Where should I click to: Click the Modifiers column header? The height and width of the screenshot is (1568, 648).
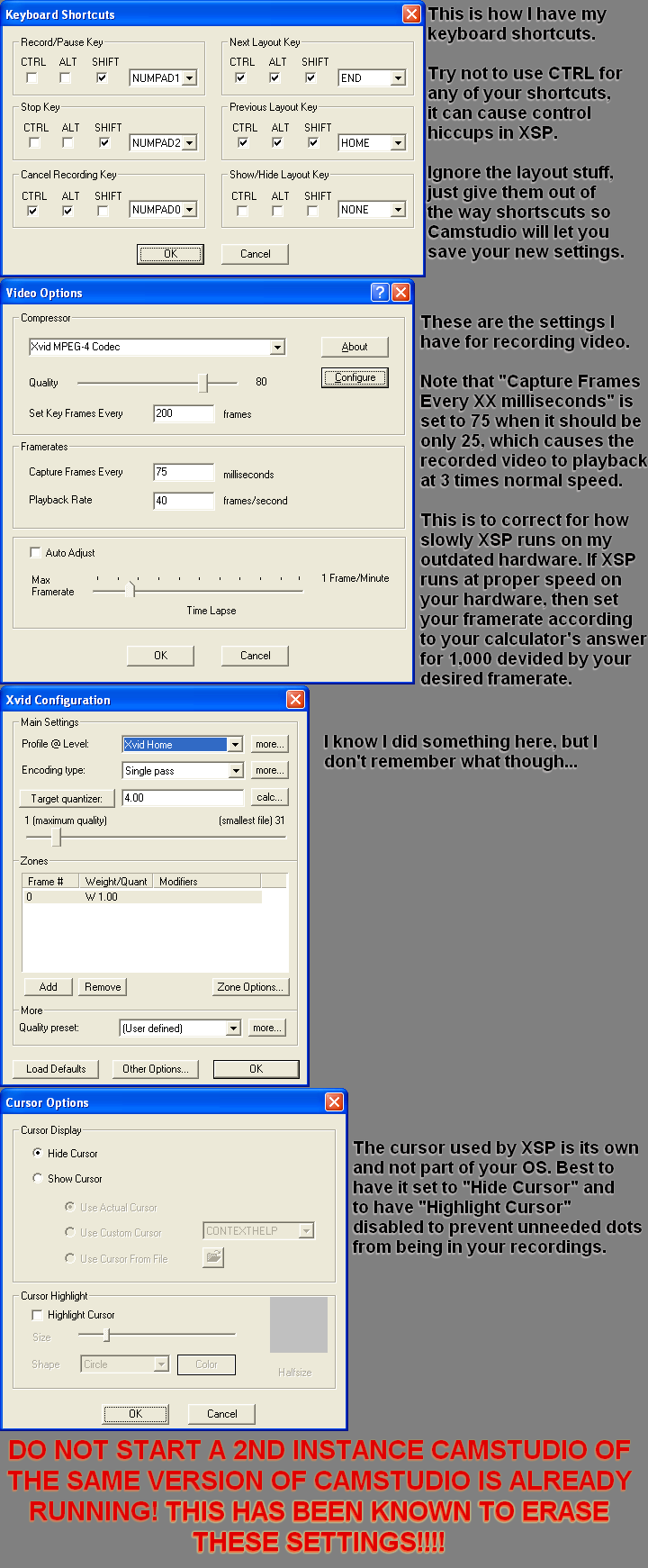207,881
